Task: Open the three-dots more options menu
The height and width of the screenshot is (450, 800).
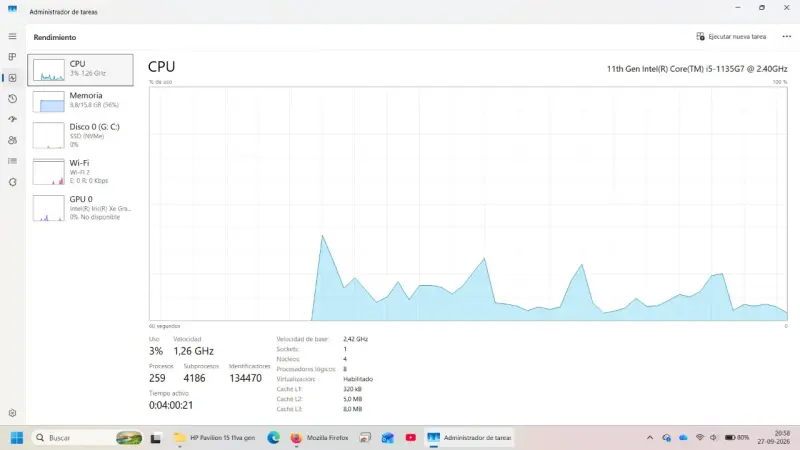Action: point(786,37)
